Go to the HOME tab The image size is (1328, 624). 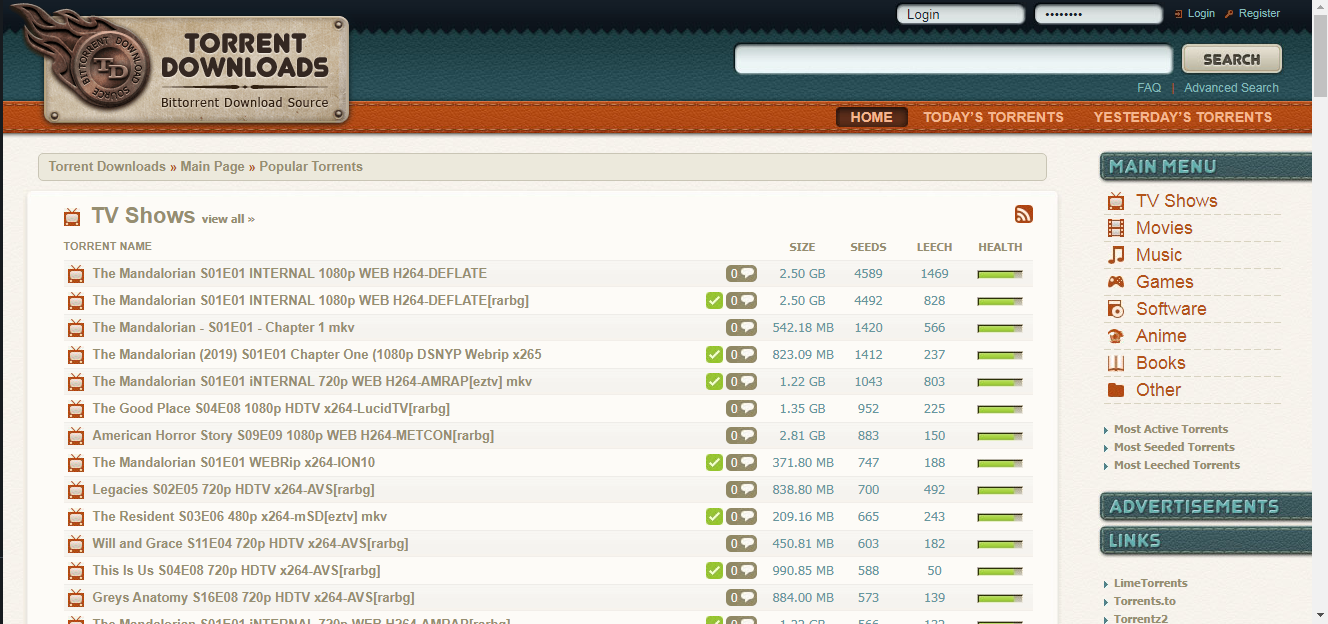click(x=871, y=117)
